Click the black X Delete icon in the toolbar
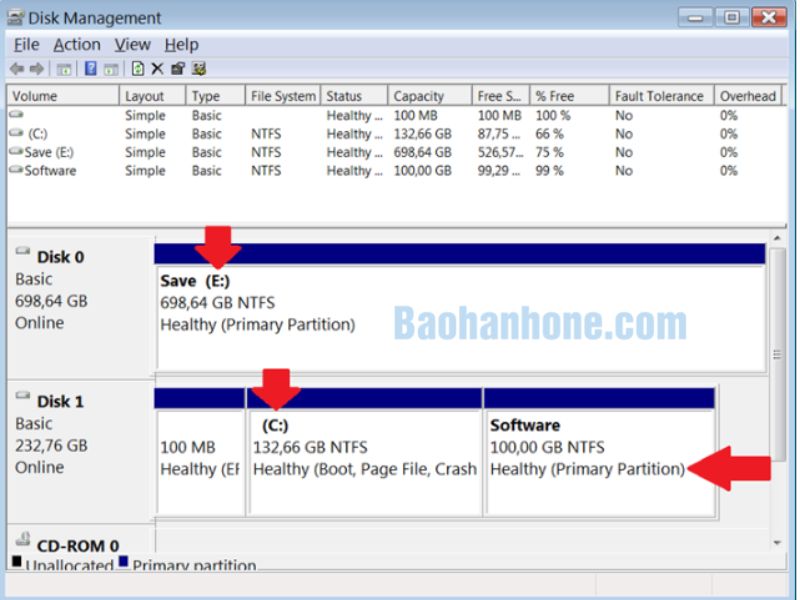Image resolution: width=800 pixels, height=600 pixels. tap(157, 69)
